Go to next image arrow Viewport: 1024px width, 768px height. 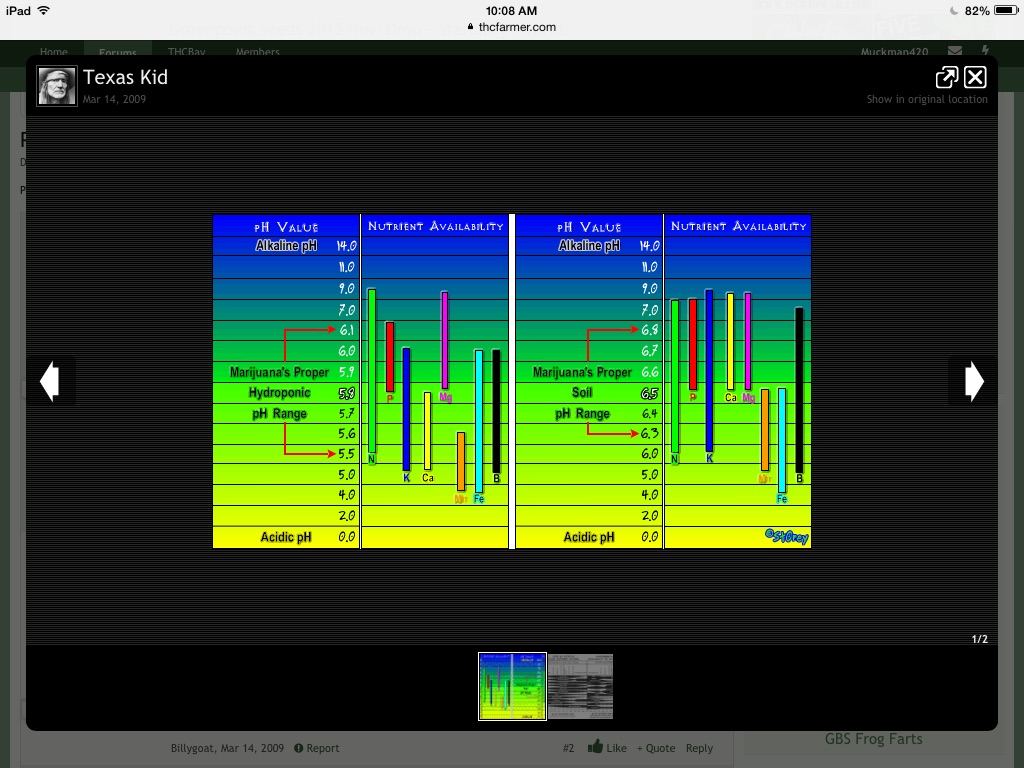pos(974,381)
